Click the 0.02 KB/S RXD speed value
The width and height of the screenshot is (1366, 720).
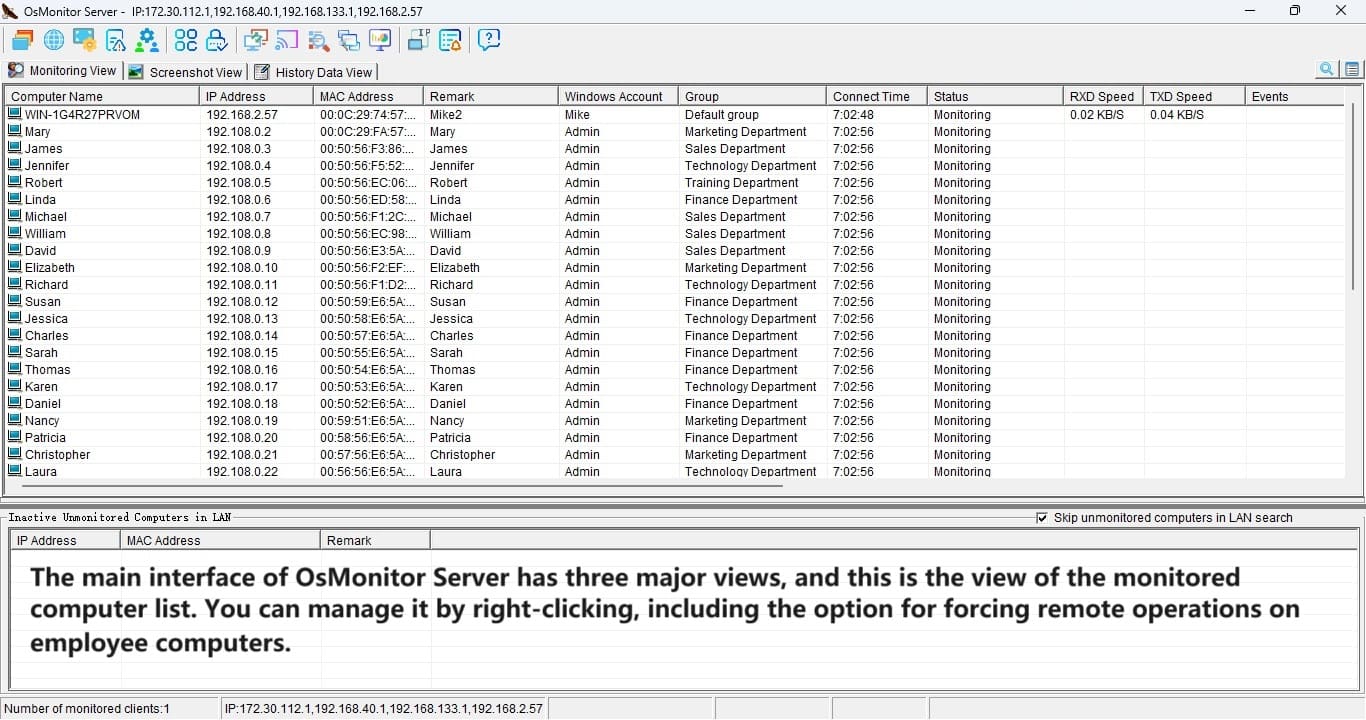click(x=1097, y=114)
